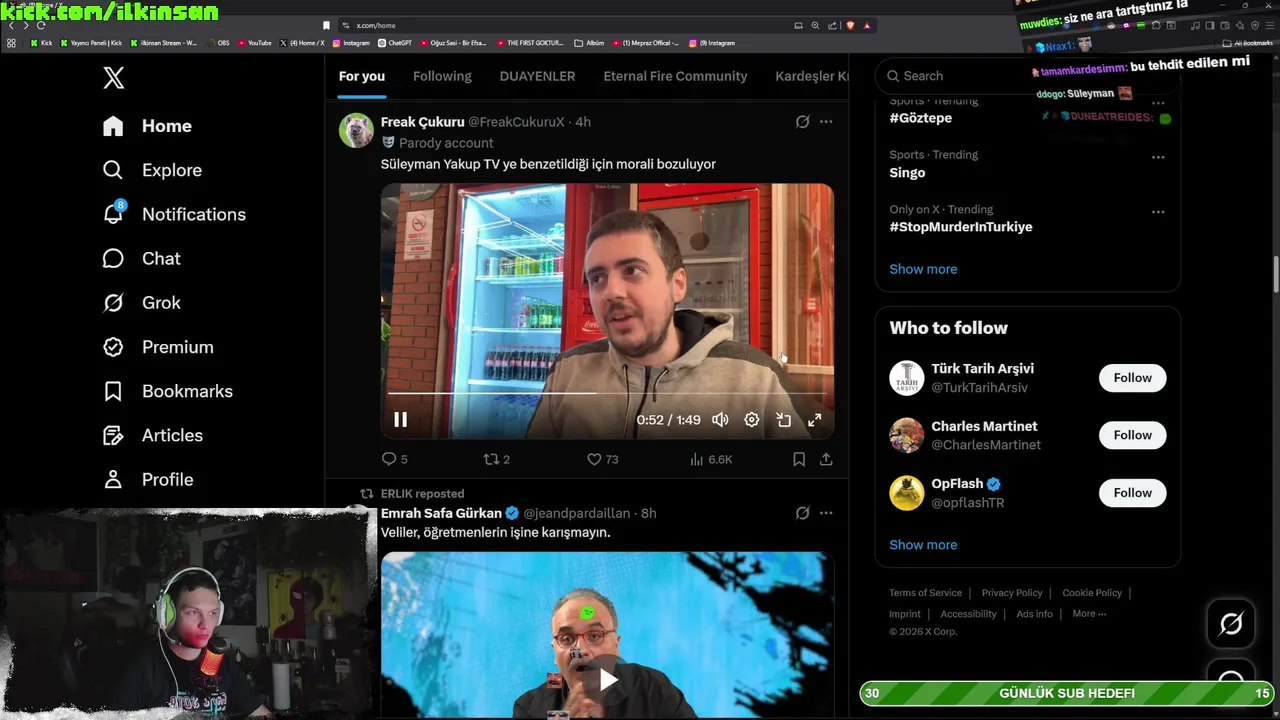This screenshot has width=1280, height=720.
Task: Open the #Göztepe trend
Action: (920, 118)
